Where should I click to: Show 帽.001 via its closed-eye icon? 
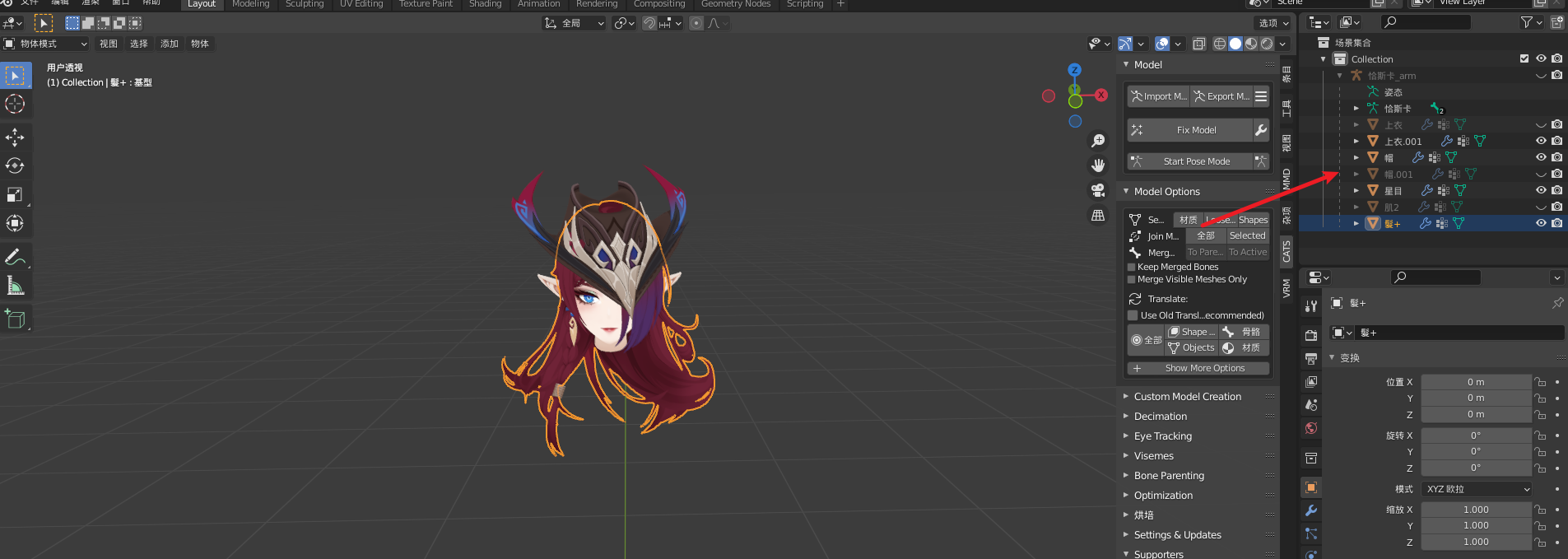(1541, 174)
